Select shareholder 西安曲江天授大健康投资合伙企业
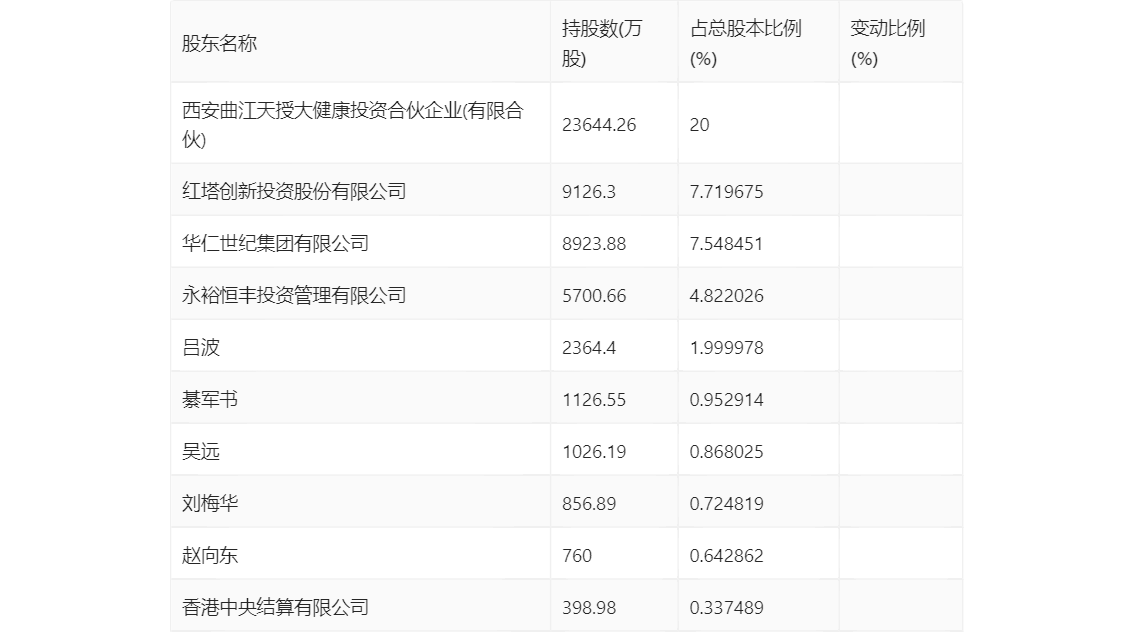 [352, 124]
